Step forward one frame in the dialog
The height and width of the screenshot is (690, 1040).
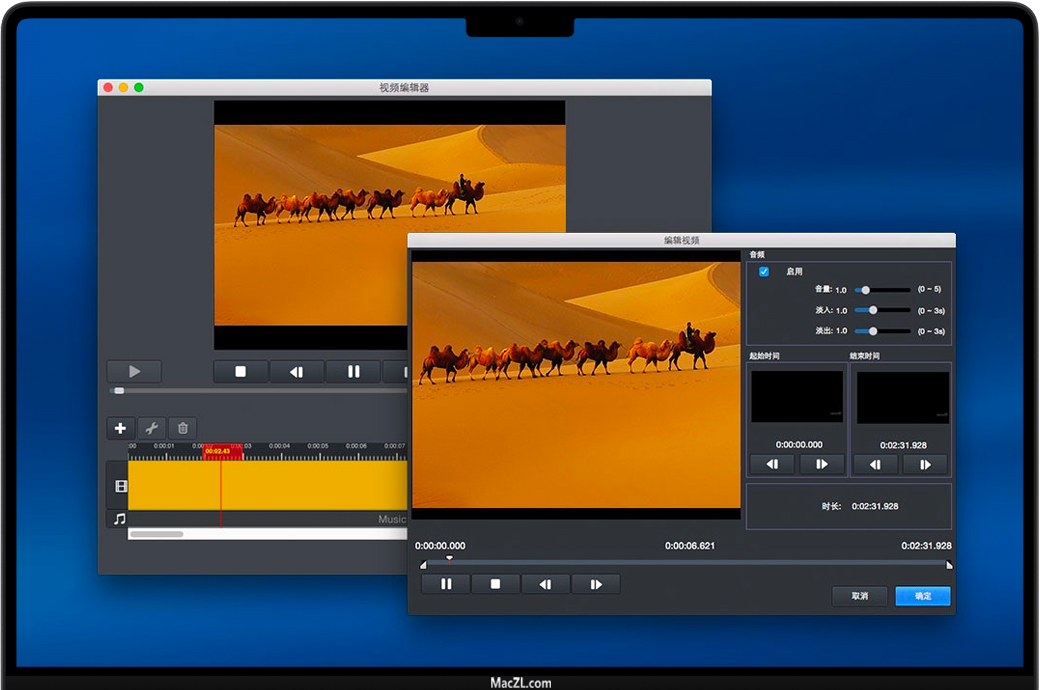pyautogui.click(x=596, y=584)
